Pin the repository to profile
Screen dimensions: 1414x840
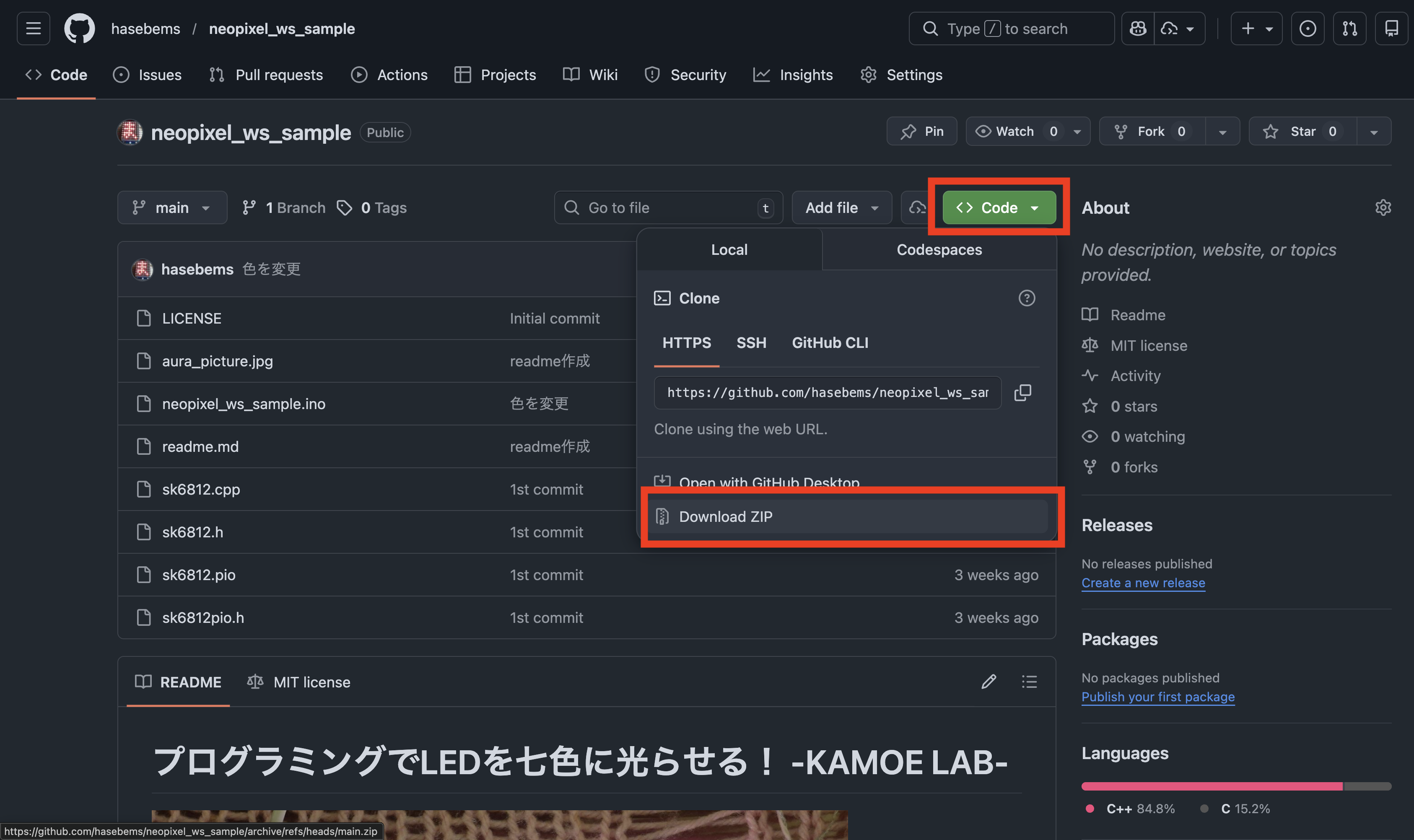click(921, 131)
